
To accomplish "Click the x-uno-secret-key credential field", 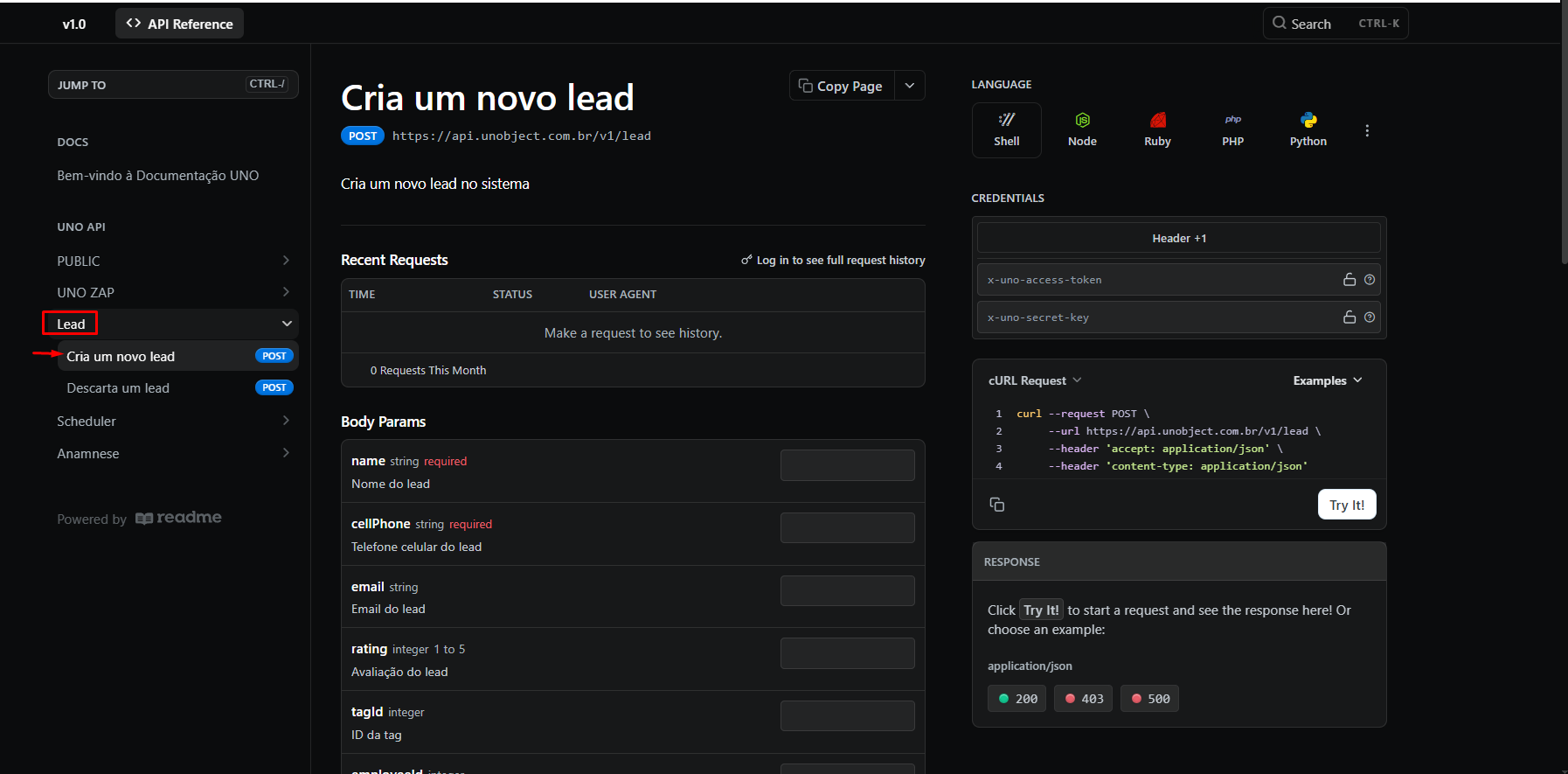I will (1178, 317).
